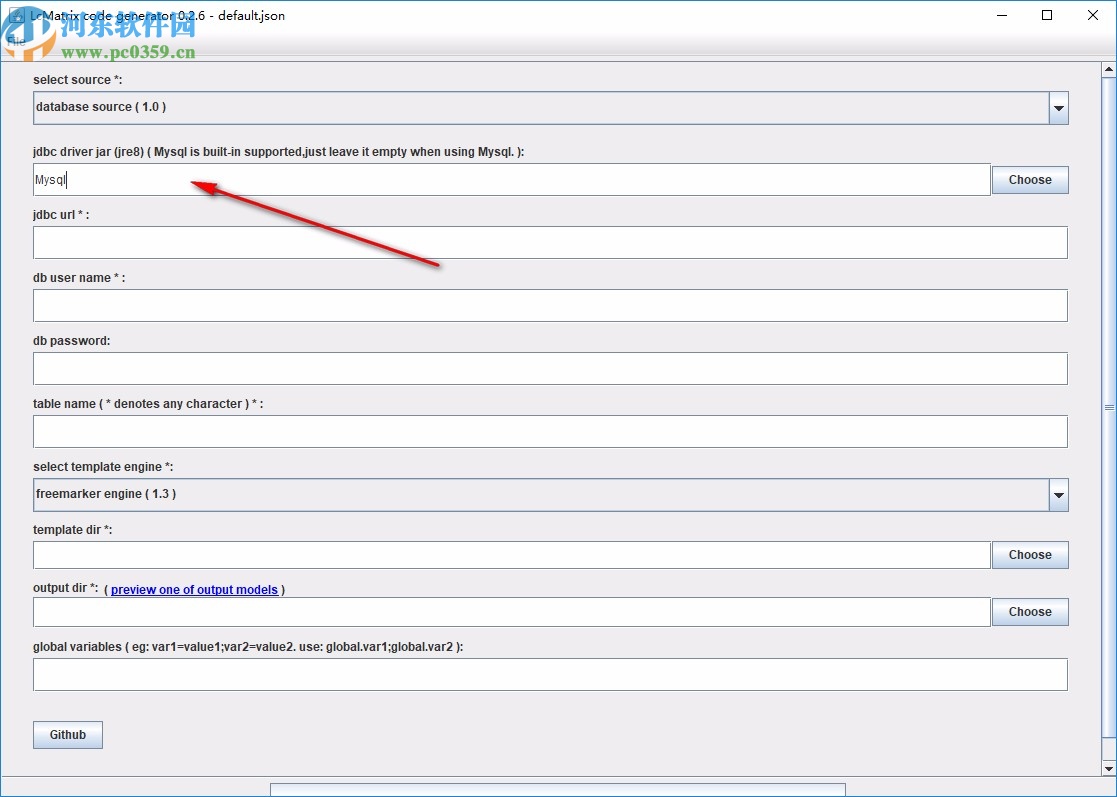Click the jdbc driver jar field containing Mysql
1117x797 pixels.
pyautogui.click(x=511, y=179)
